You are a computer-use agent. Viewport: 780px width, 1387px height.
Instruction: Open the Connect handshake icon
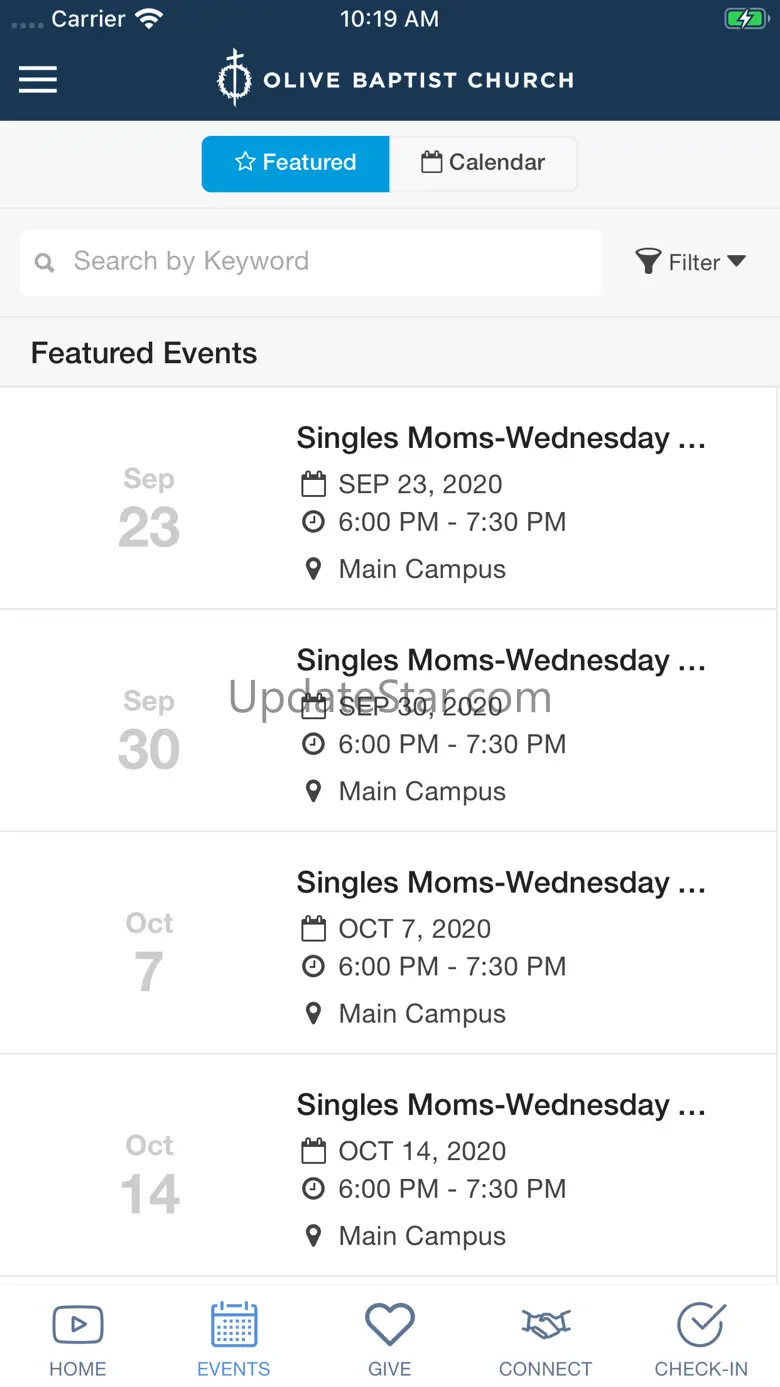(545, 1326)
